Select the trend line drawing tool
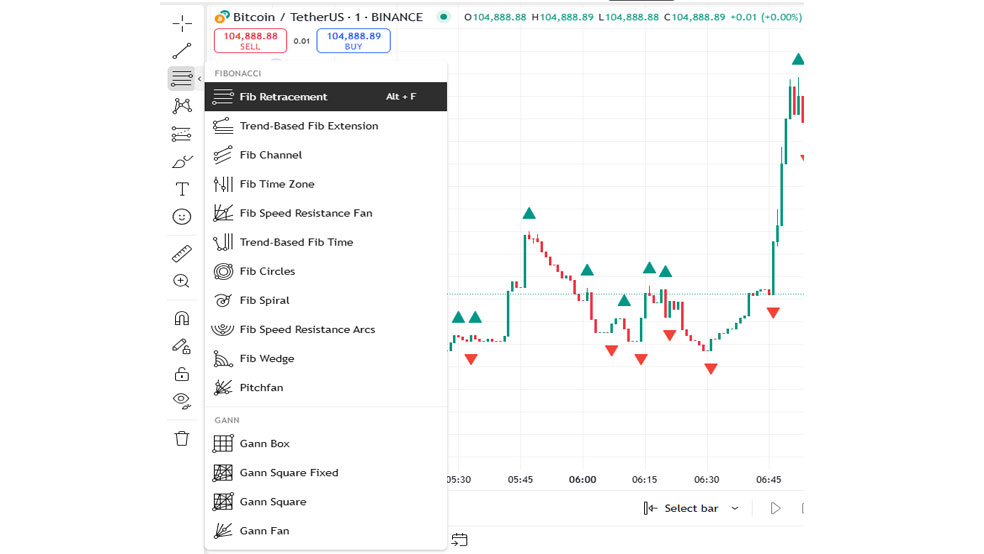The image size is (984, 554). pyautogui.click(x=182, y=51)
